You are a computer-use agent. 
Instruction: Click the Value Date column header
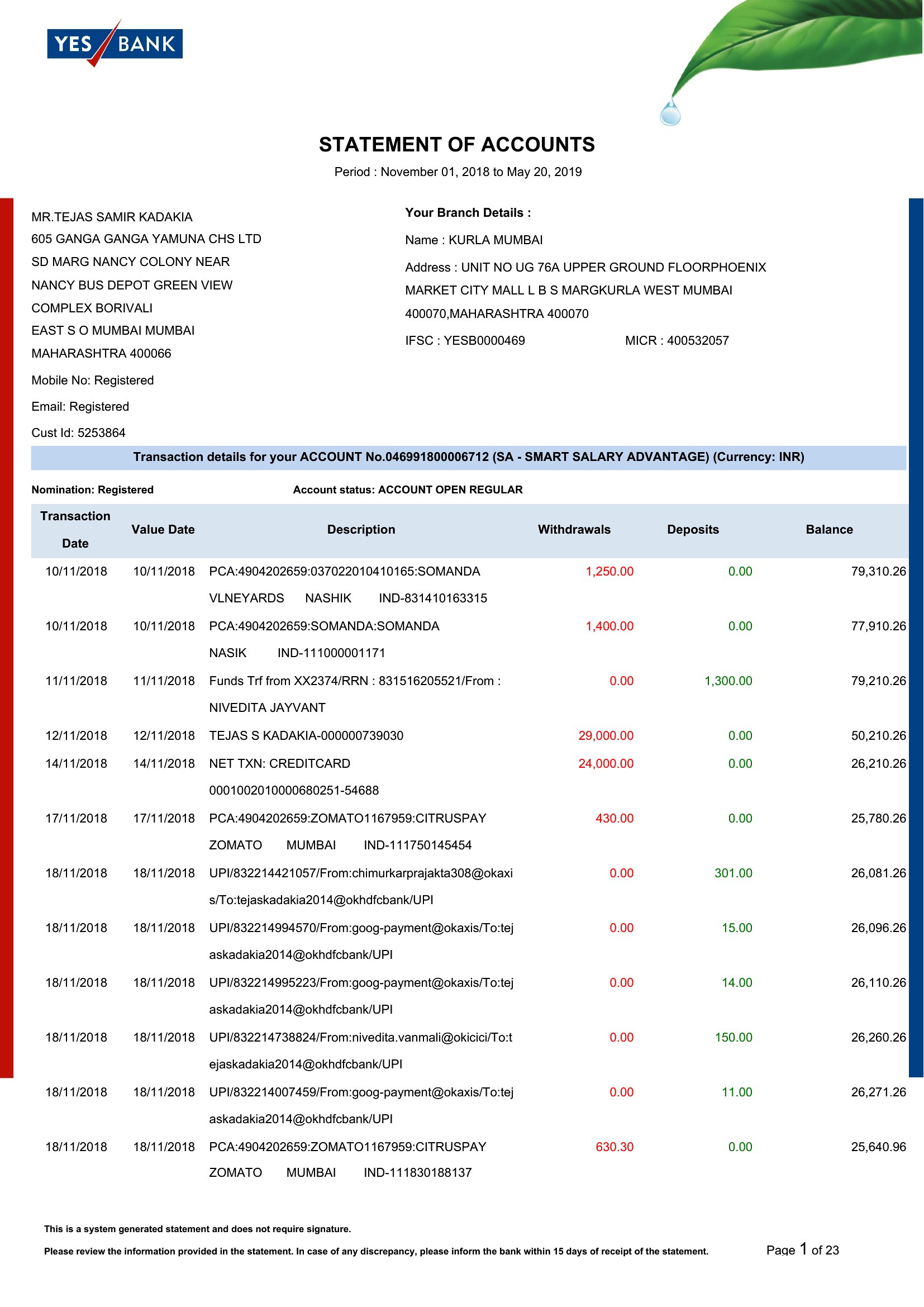point(163,529)
